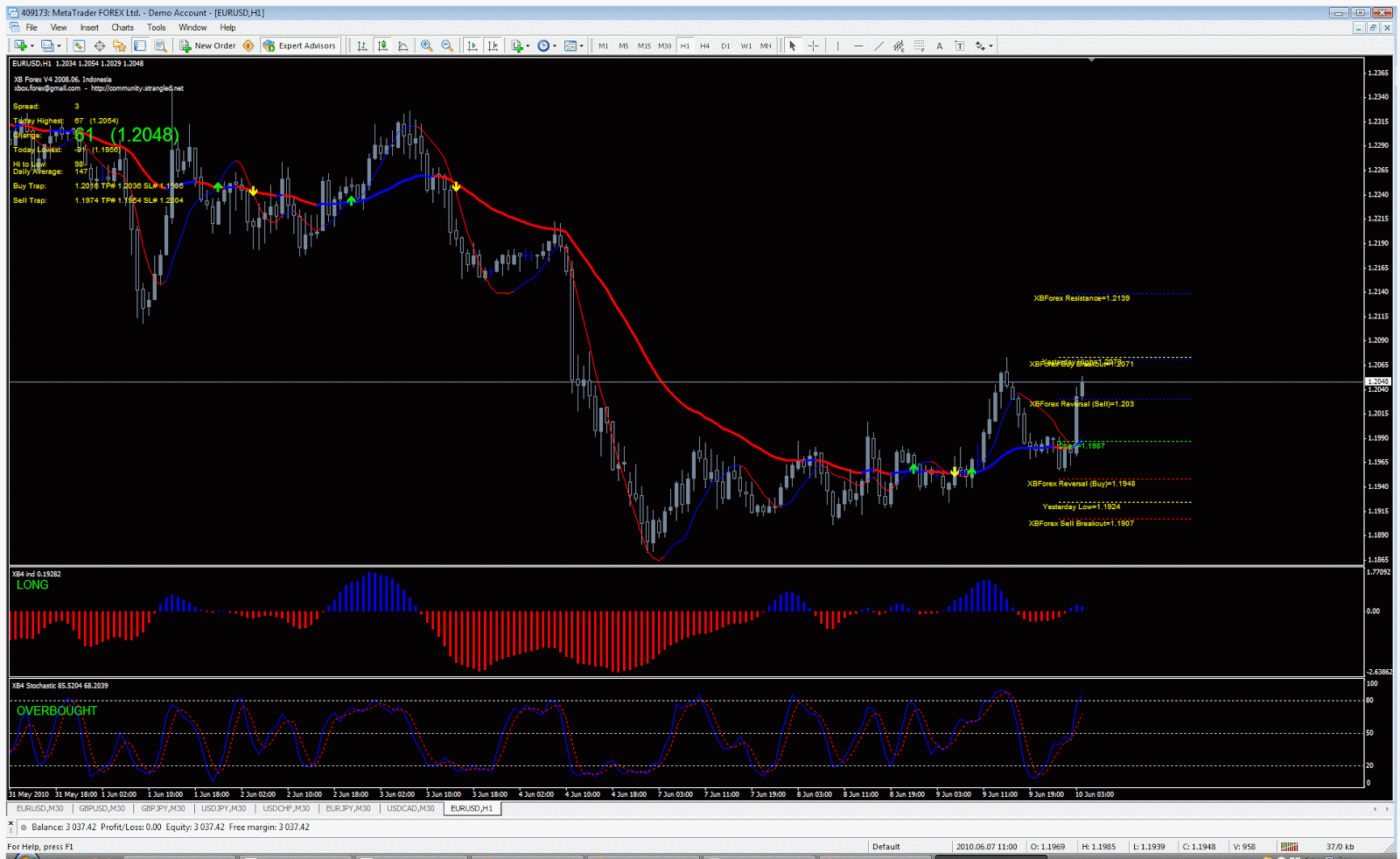1400x859 pixels.
Task: Open the Window menu
Action: [192, 27]
